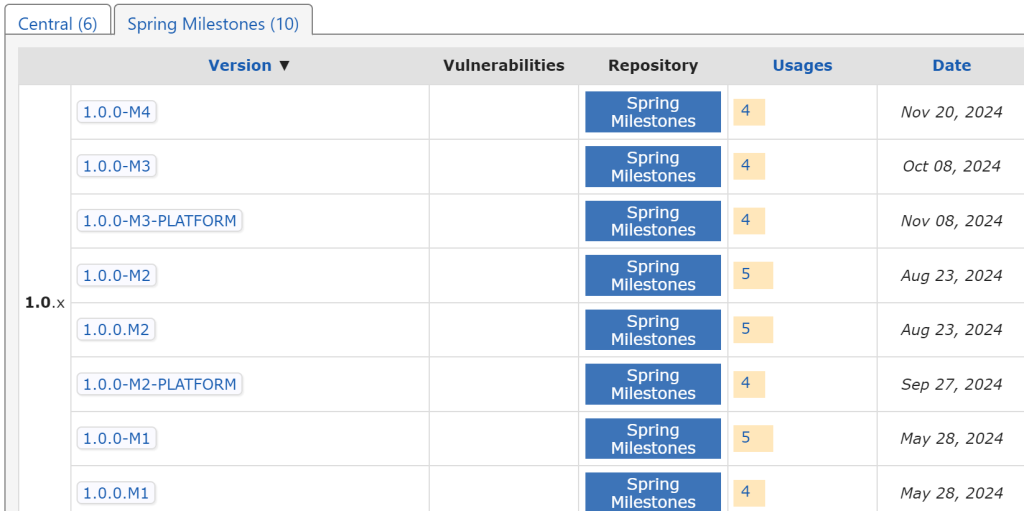The height and width of the screenshot is (511, 1024).
Task: Click Spring Milestones badge in 1.0.0-M3-PLATFORM row
Action: tap(653, 221)
